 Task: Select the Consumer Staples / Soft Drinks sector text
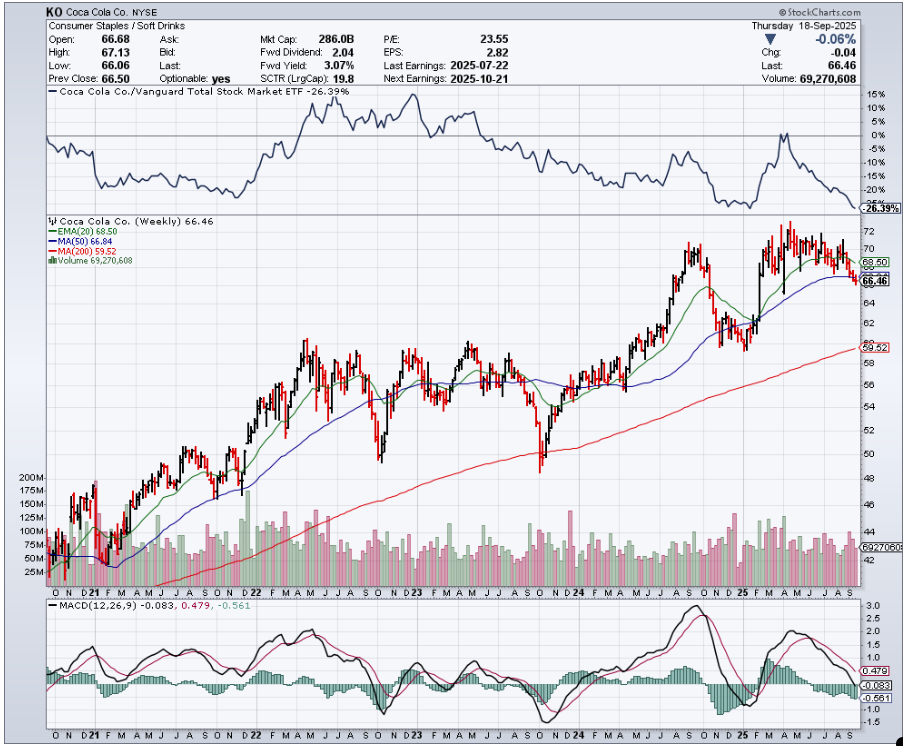[117, 26]
